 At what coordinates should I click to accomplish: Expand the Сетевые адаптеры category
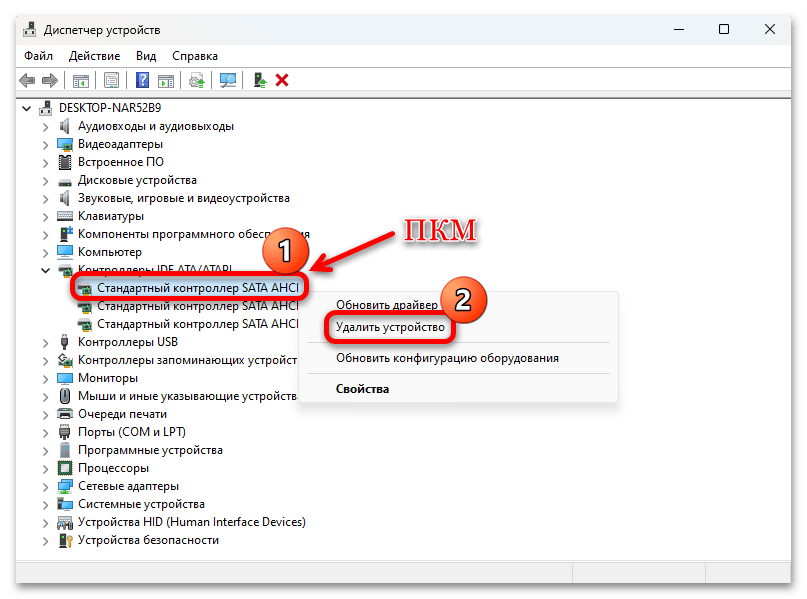[x=46, y=486]
